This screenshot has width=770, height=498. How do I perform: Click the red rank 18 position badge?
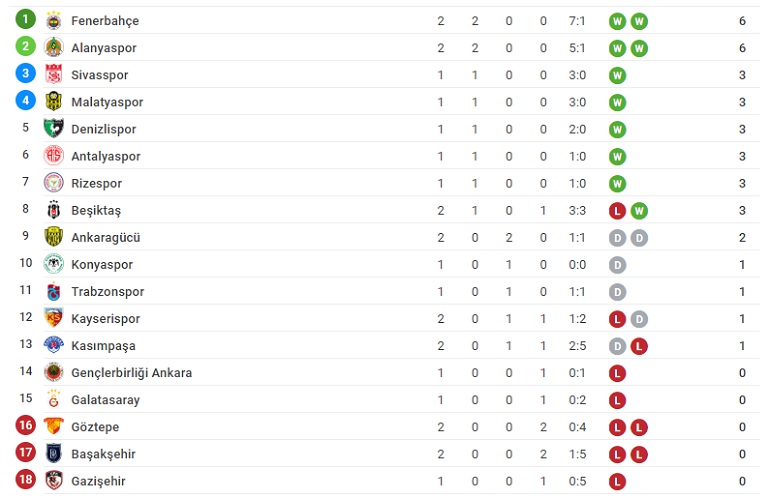pyautogui.click(x=26, y=479)
